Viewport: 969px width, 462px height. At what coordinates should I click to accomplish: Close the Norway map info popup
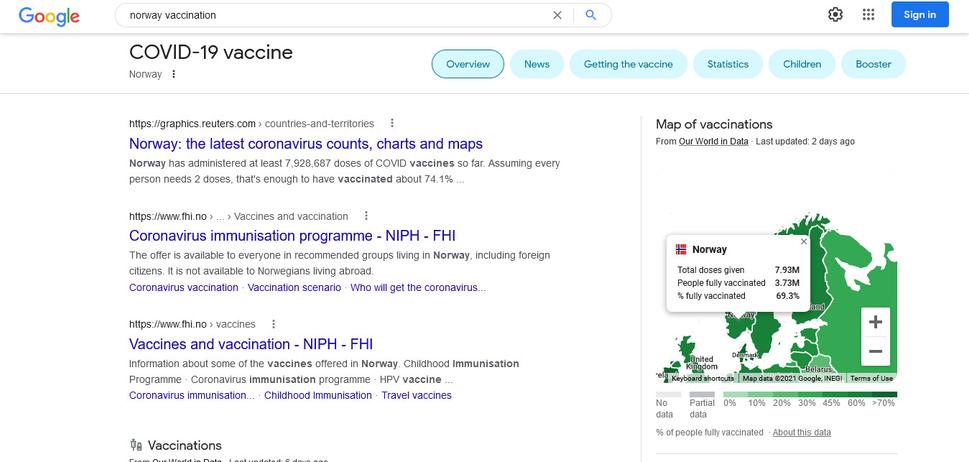(x=803, y=242)
